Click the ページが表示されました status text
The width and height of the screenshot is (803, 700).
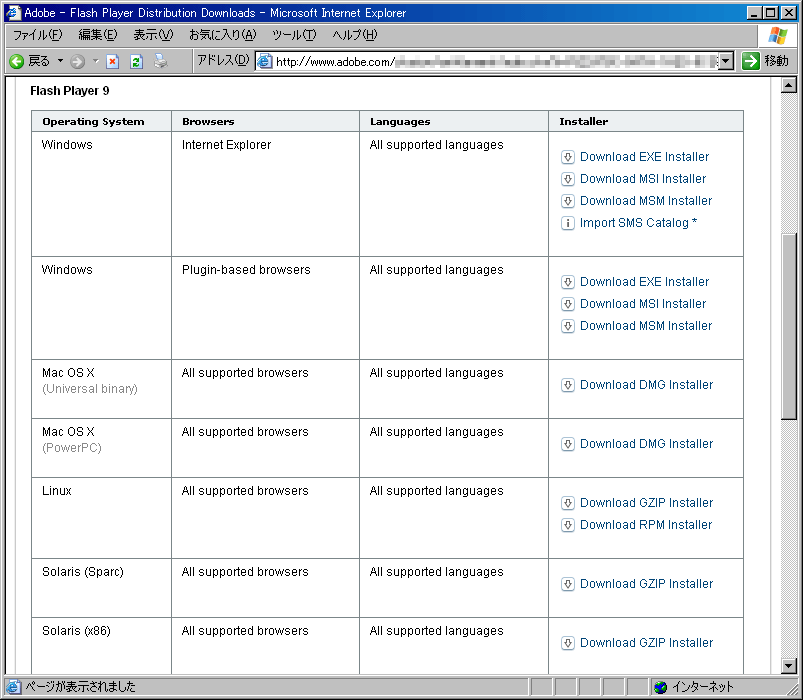point(80,687)
